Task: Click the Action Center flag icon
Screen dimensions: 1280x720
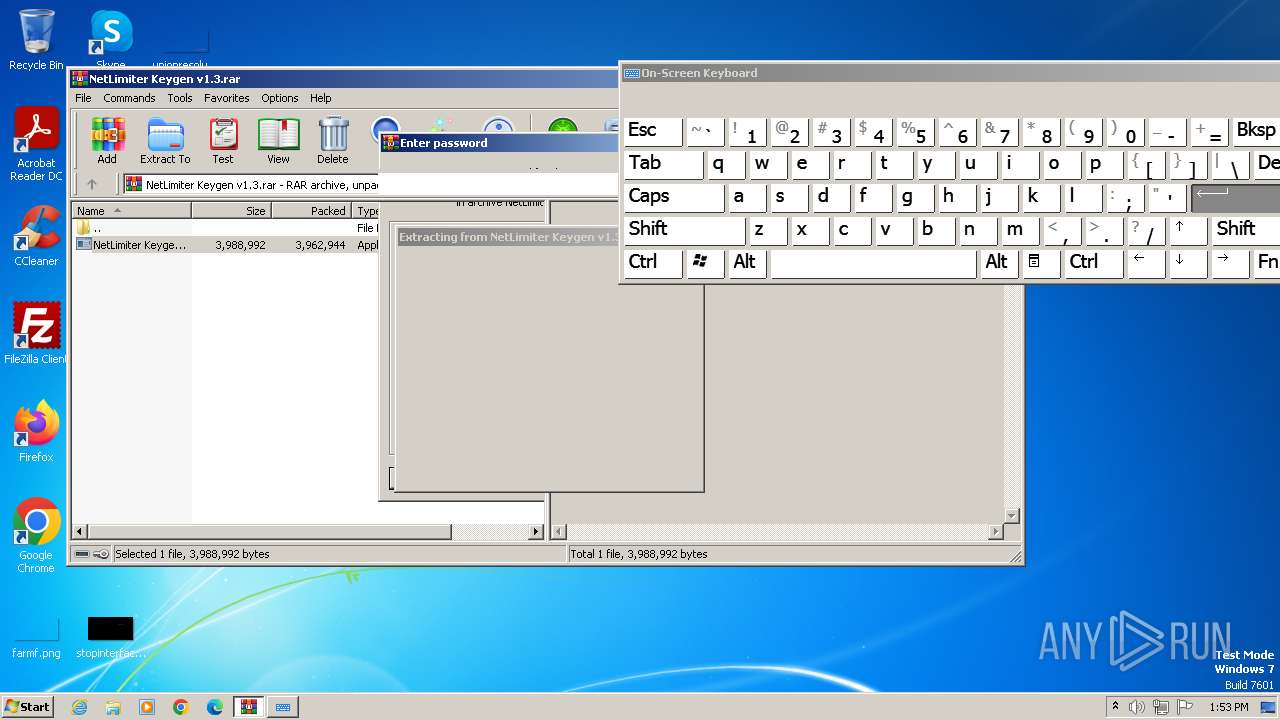Action: tap(1185, 707)
